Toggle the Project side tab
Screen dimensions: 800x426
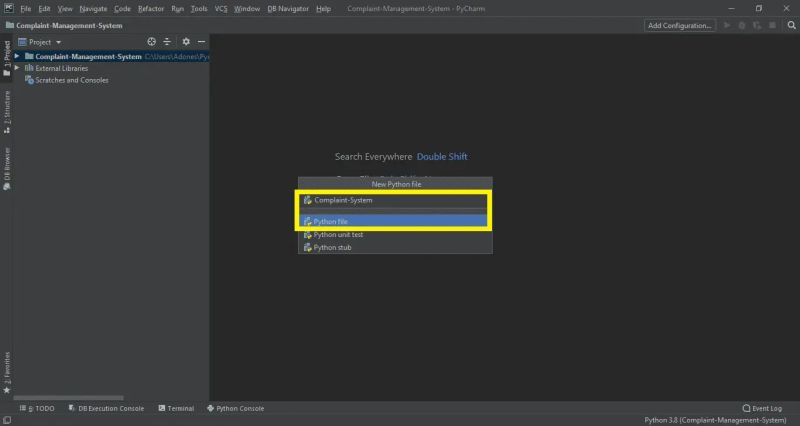pos(7,59)
